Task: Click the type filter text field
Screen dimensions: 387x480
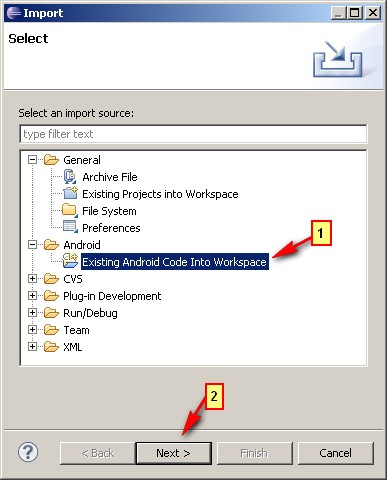Action: [193, 134]
